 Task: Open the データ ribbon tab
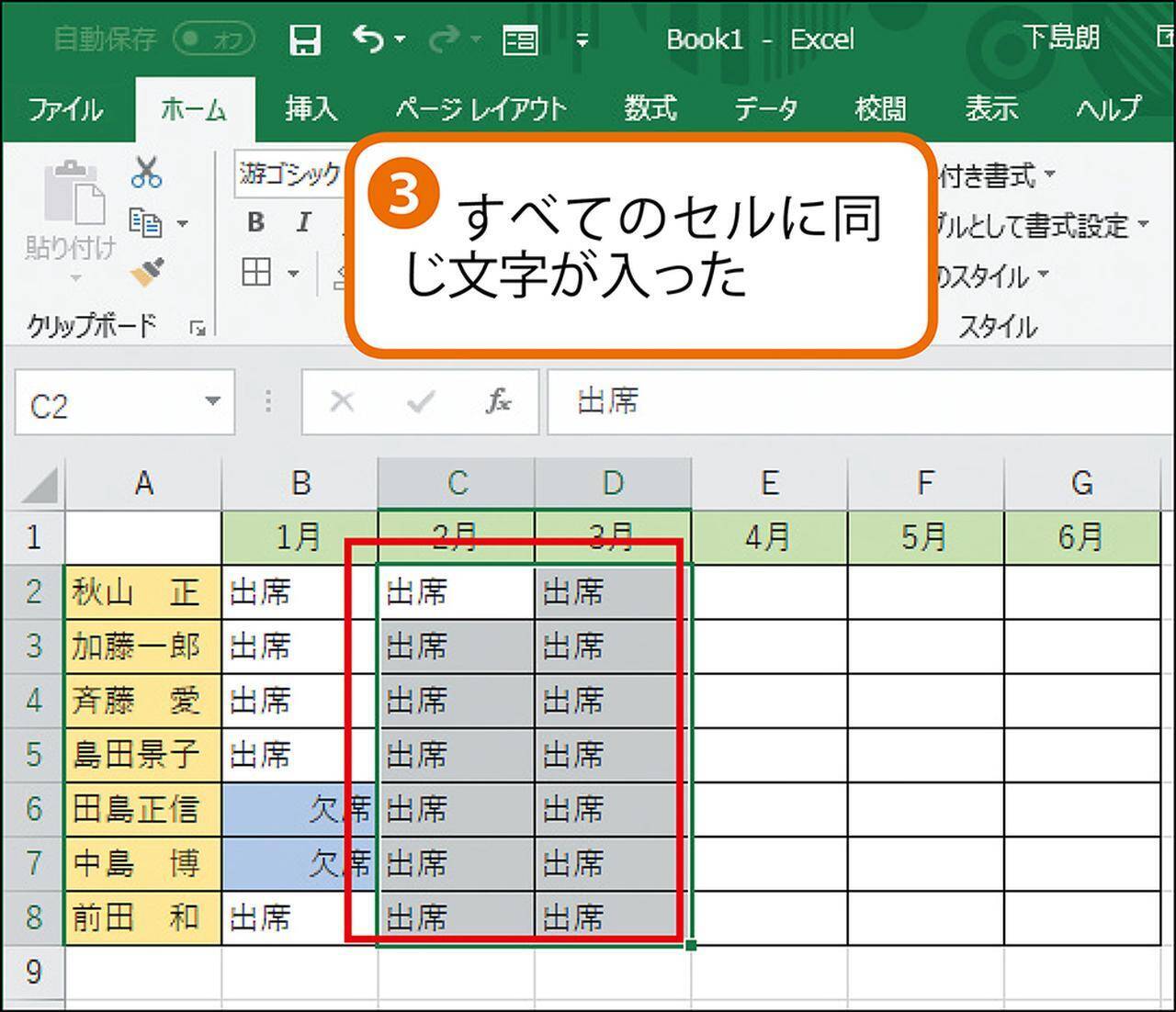[x=765, y=109]
